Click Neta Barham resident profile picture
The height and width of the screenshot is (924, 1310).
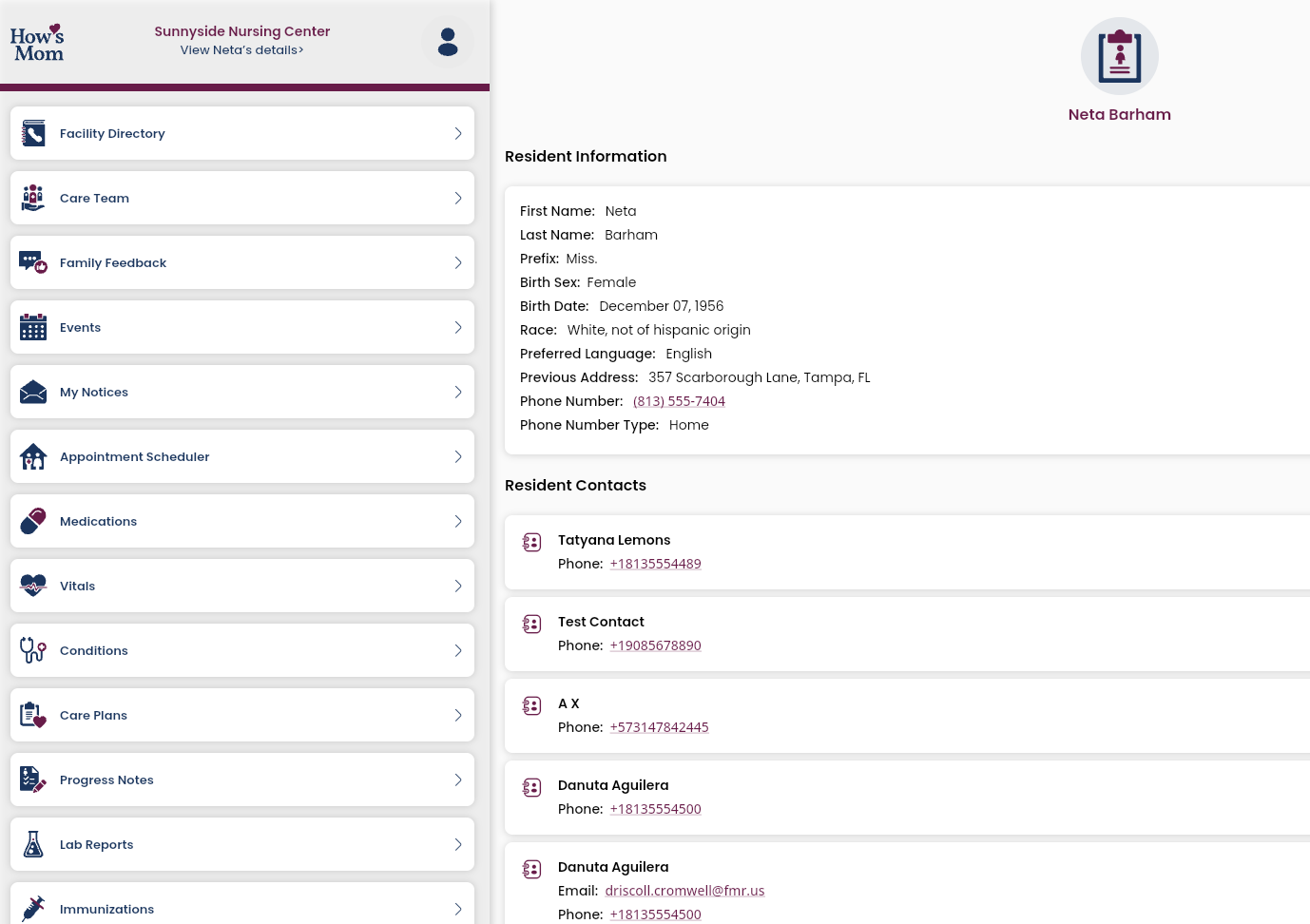1119,56
